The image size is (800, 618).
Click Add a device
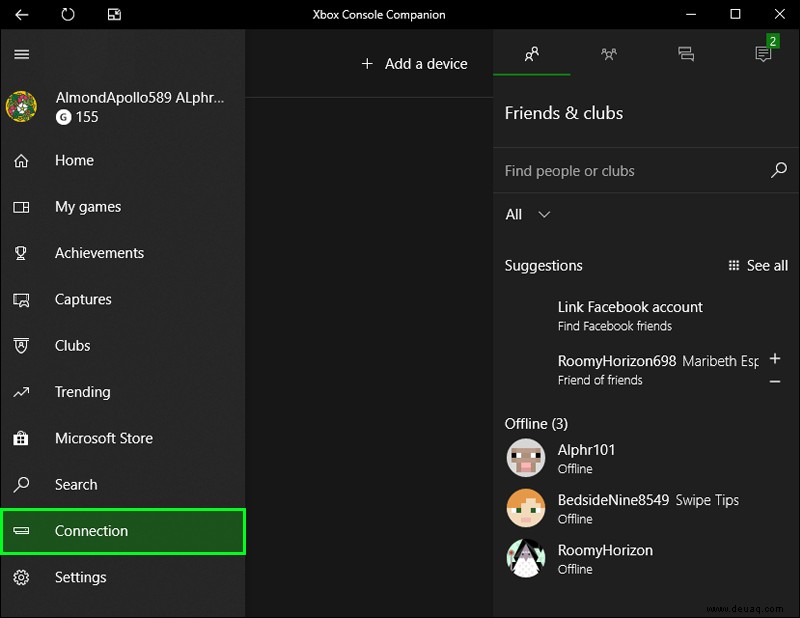(x=414, y=64)
